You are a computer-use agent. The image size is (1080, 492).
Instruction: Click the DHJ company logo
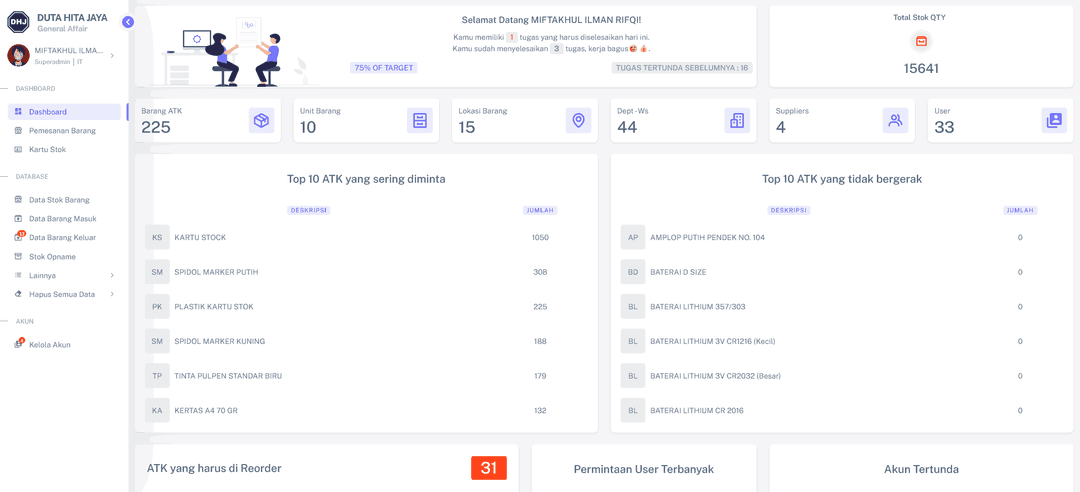click(x=18, y=23)
